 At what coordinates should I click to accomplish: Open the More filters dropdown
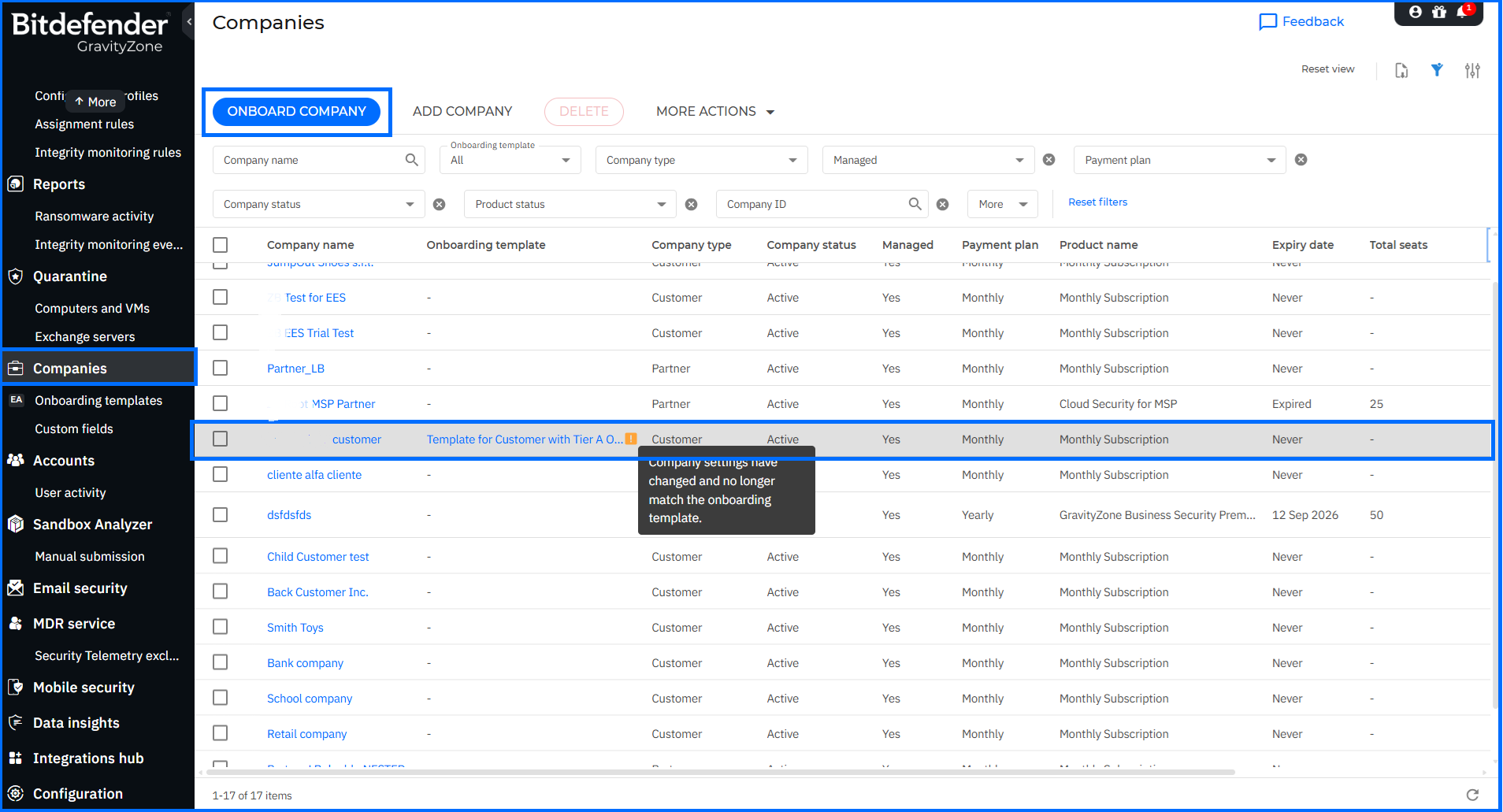(x=1003, y=204)
